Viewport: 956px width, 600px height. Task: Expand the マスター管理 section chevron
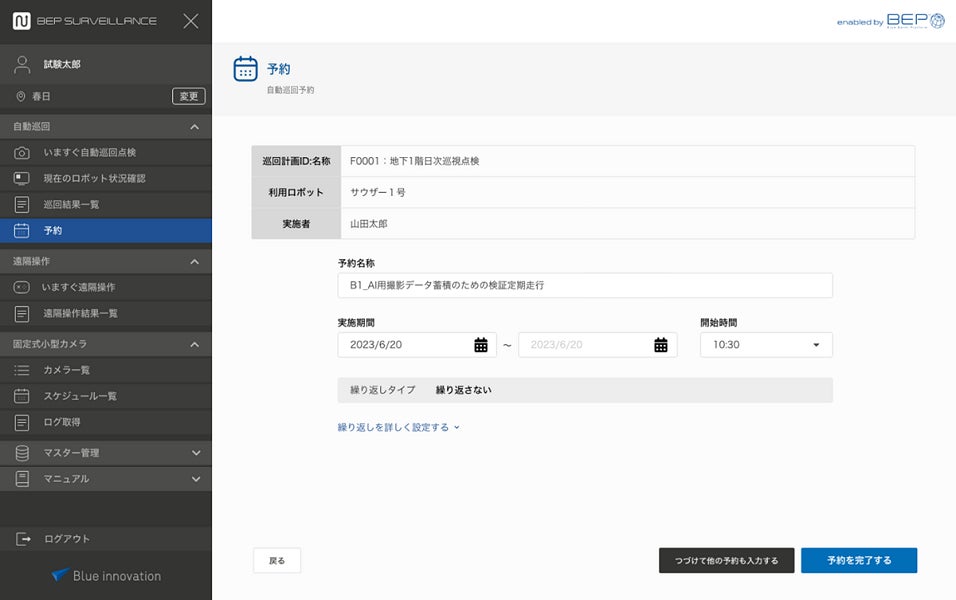pos(196,453)
